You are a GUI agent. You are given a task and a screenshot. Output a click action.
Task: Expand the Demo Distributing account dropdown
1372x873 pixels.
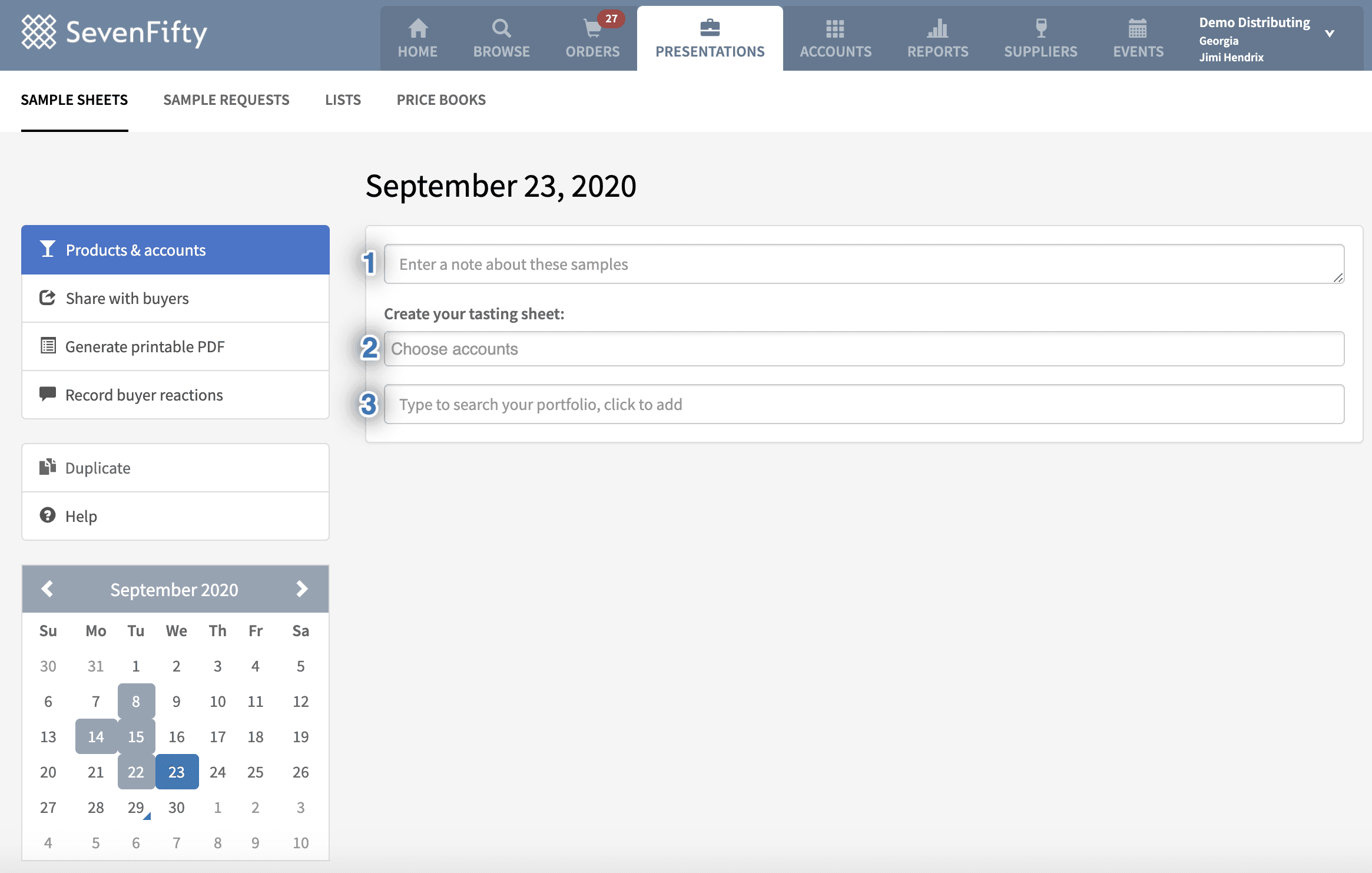(1329, 34)
